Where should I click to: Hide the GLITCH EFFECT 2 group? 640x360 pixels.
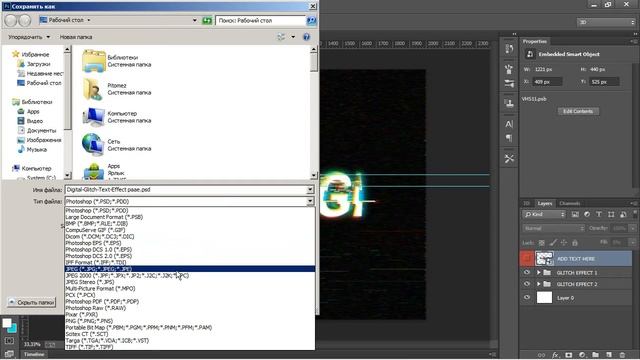(x=527, y=284)
